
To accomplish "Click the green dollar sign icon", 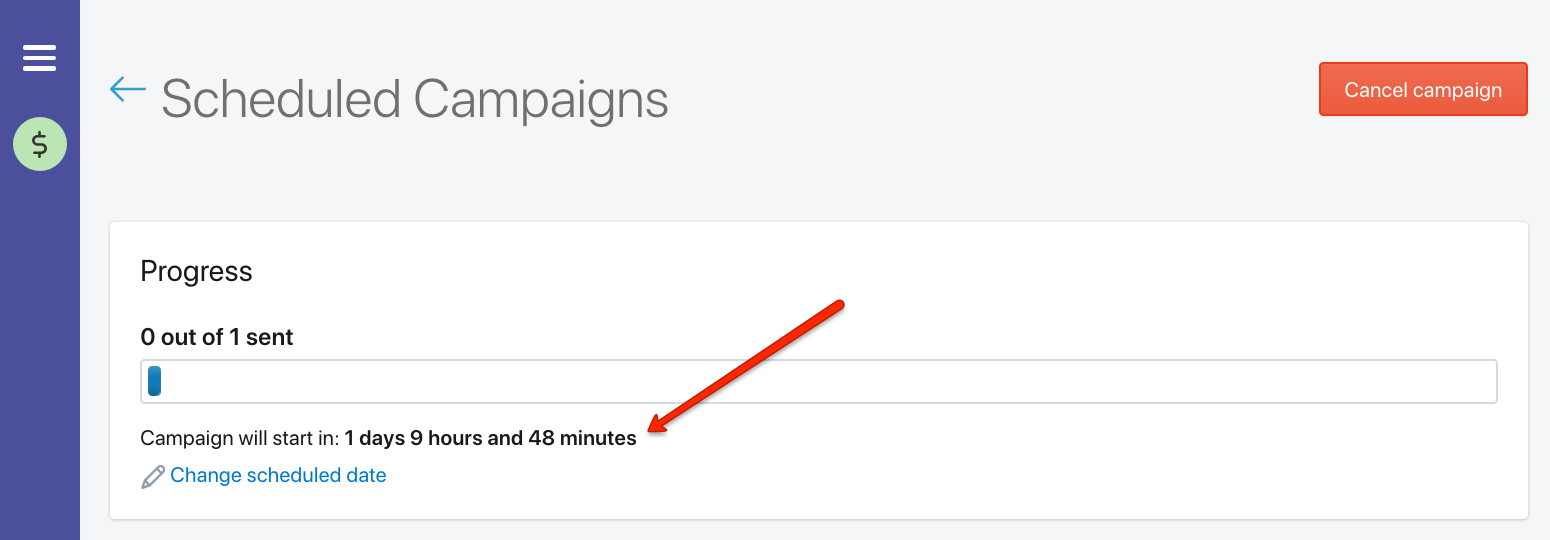I will click(40, 145).
